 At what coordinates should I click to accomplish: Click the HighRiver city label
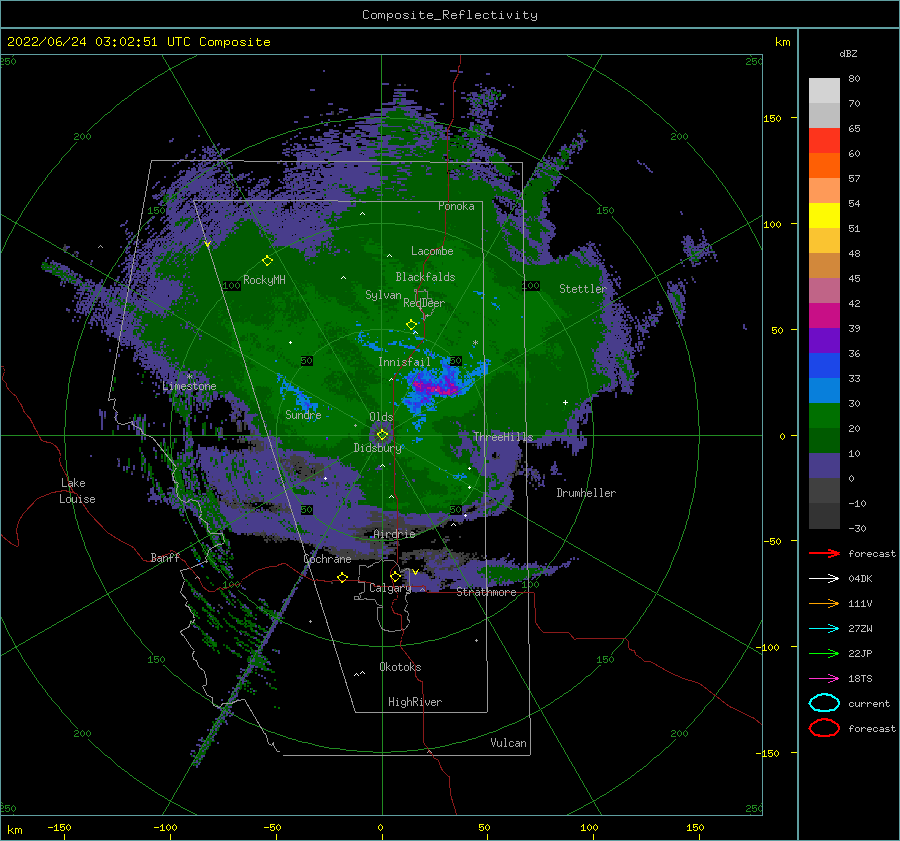(415, 702)
